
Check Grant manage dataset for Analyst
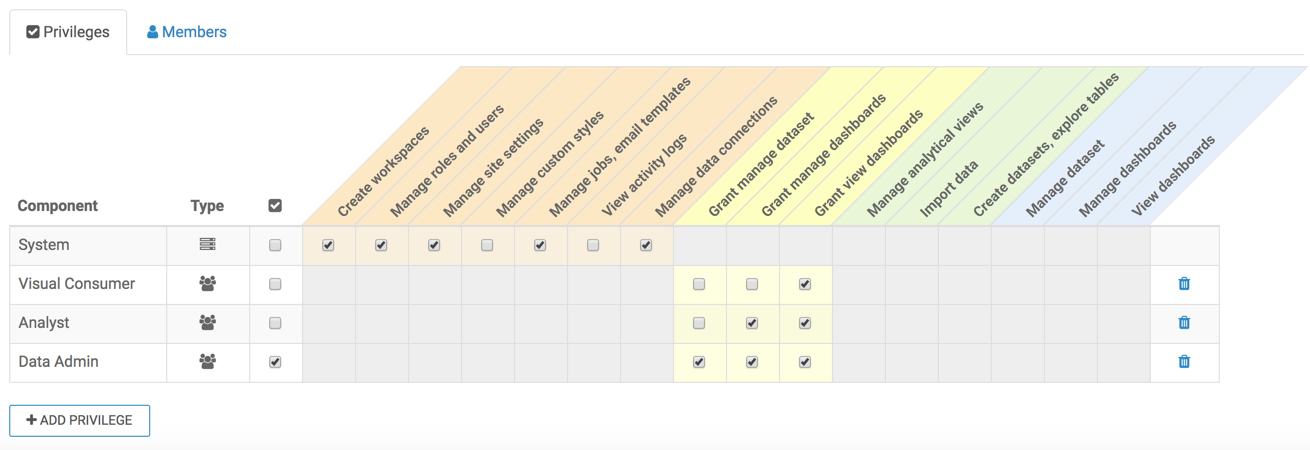pyautogui.click(x=699, y=323)
